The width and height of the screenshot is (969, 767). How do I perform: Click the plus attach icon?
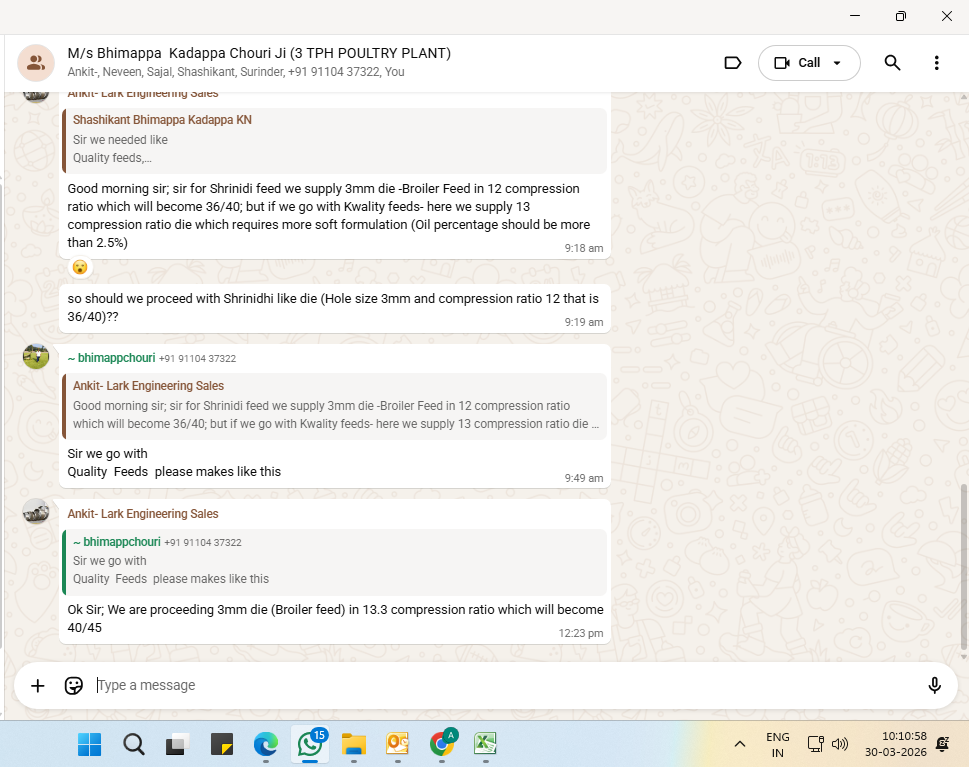coord(38,685)
